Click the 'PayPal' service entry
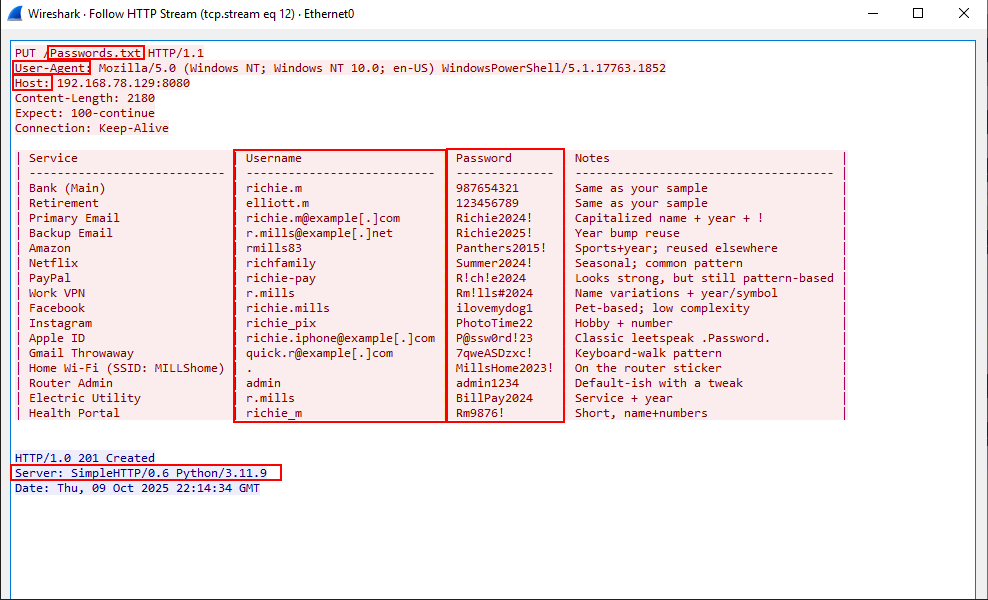The height and width of the screenshot is (600, 988). 50,278
